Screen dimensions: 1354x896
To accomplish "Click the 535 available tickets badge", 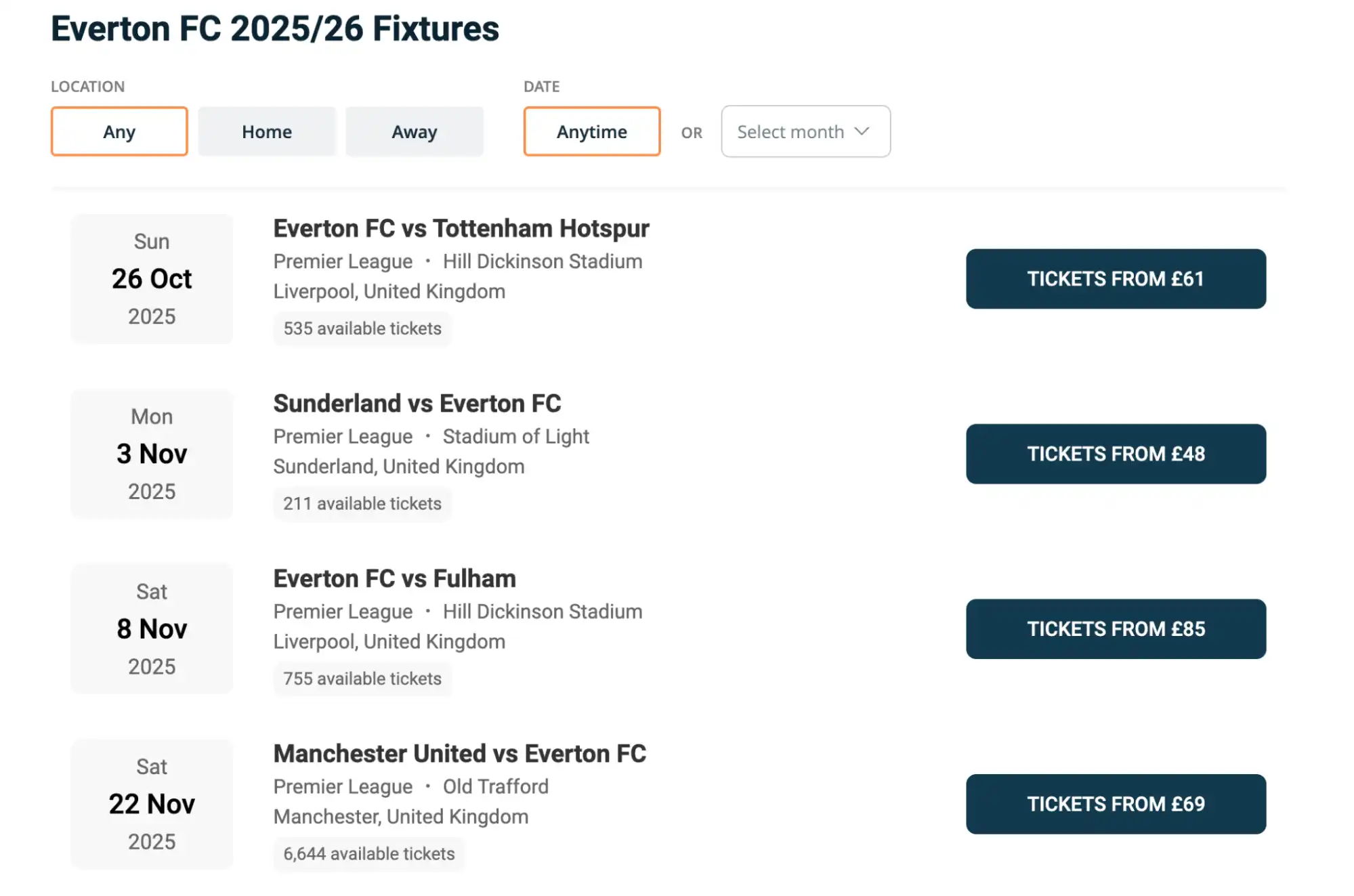I will [362, 328].
